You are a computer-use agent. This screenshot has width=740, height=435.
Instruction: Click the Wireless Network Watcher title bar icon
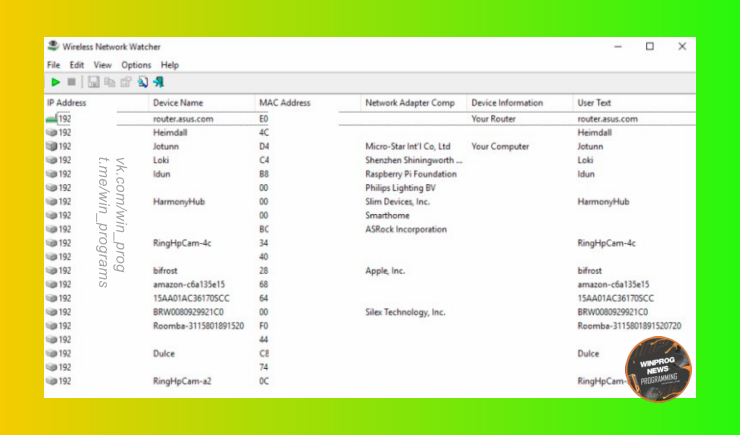(x=53, y=46)
